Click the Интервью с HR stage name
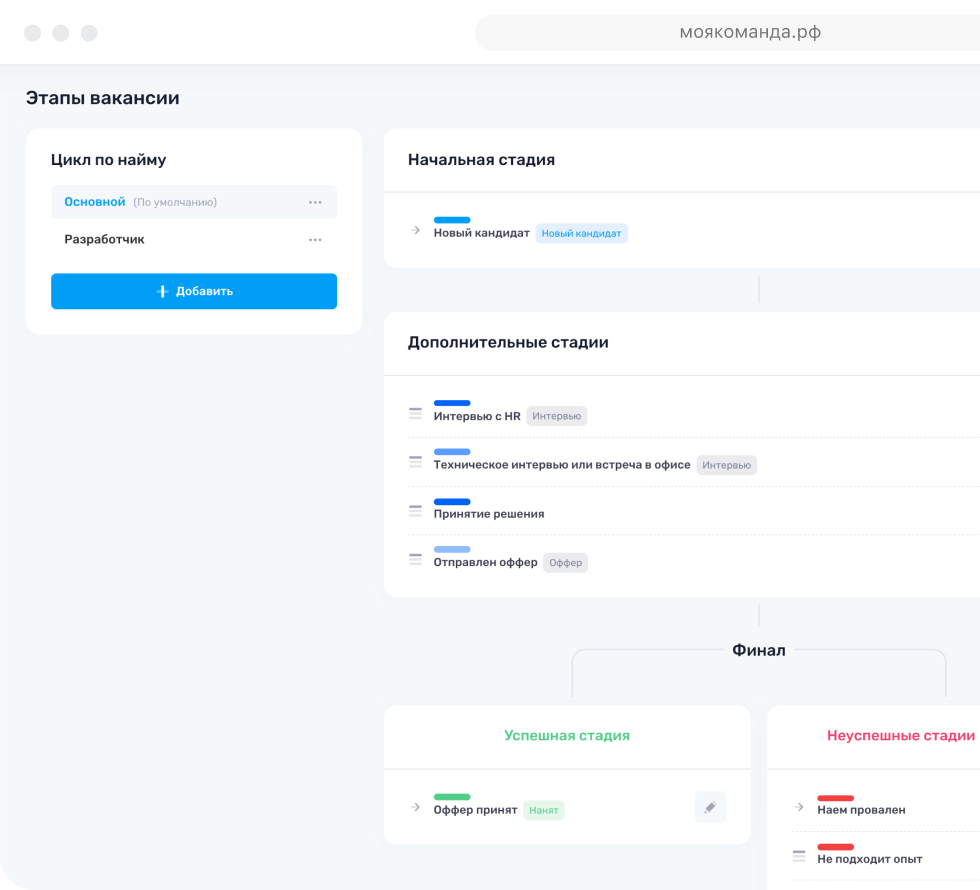980x890 pixels. tap(477, 416)
